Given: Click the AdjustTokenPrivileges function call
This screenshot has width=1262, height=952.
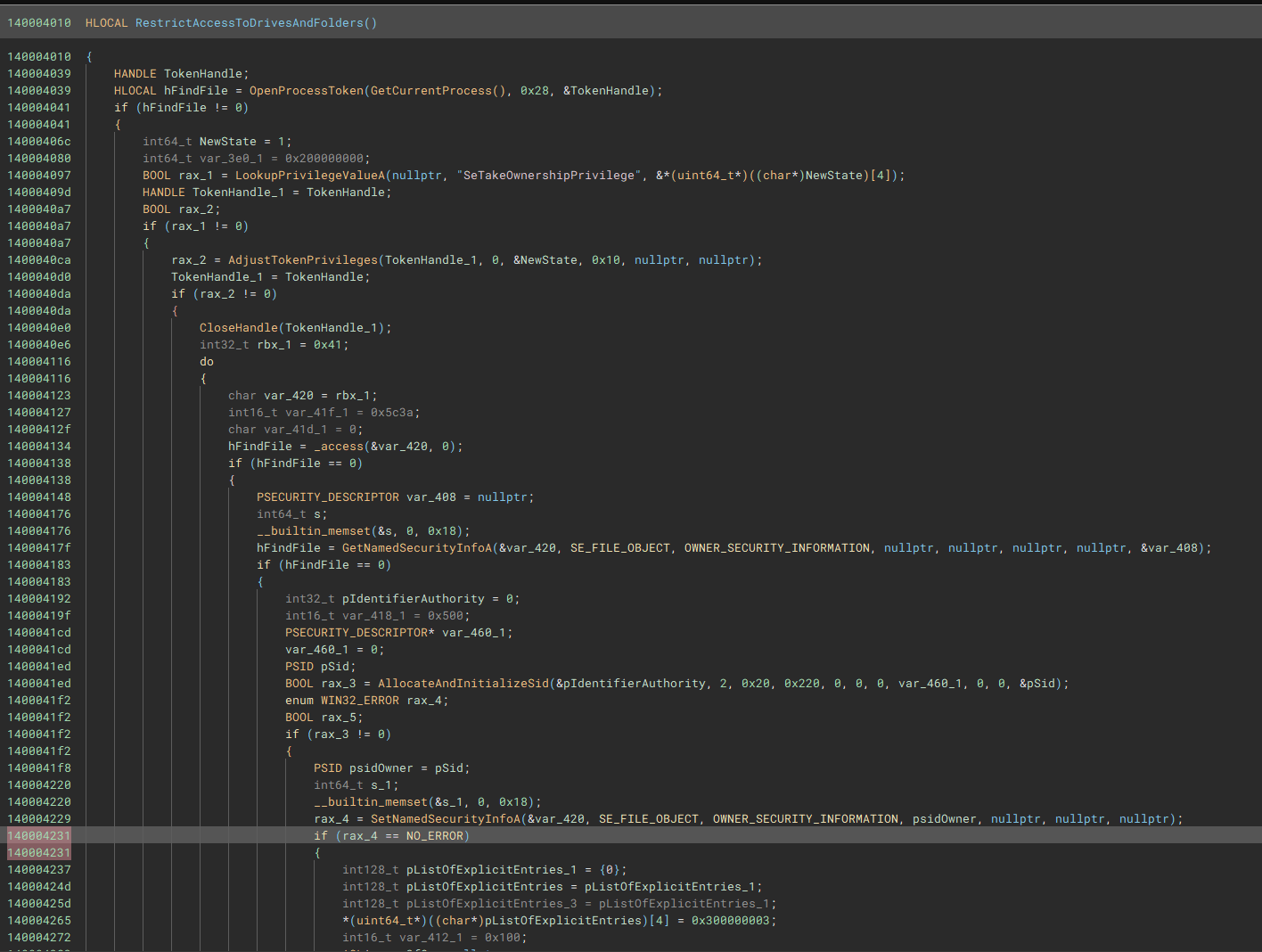Looking at the screenshot, I should coord(303,260).
